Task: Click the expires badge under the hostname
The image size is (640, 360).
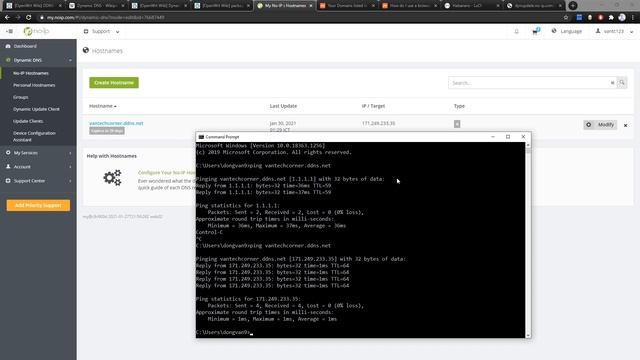Action: click(x=107, y=131)
